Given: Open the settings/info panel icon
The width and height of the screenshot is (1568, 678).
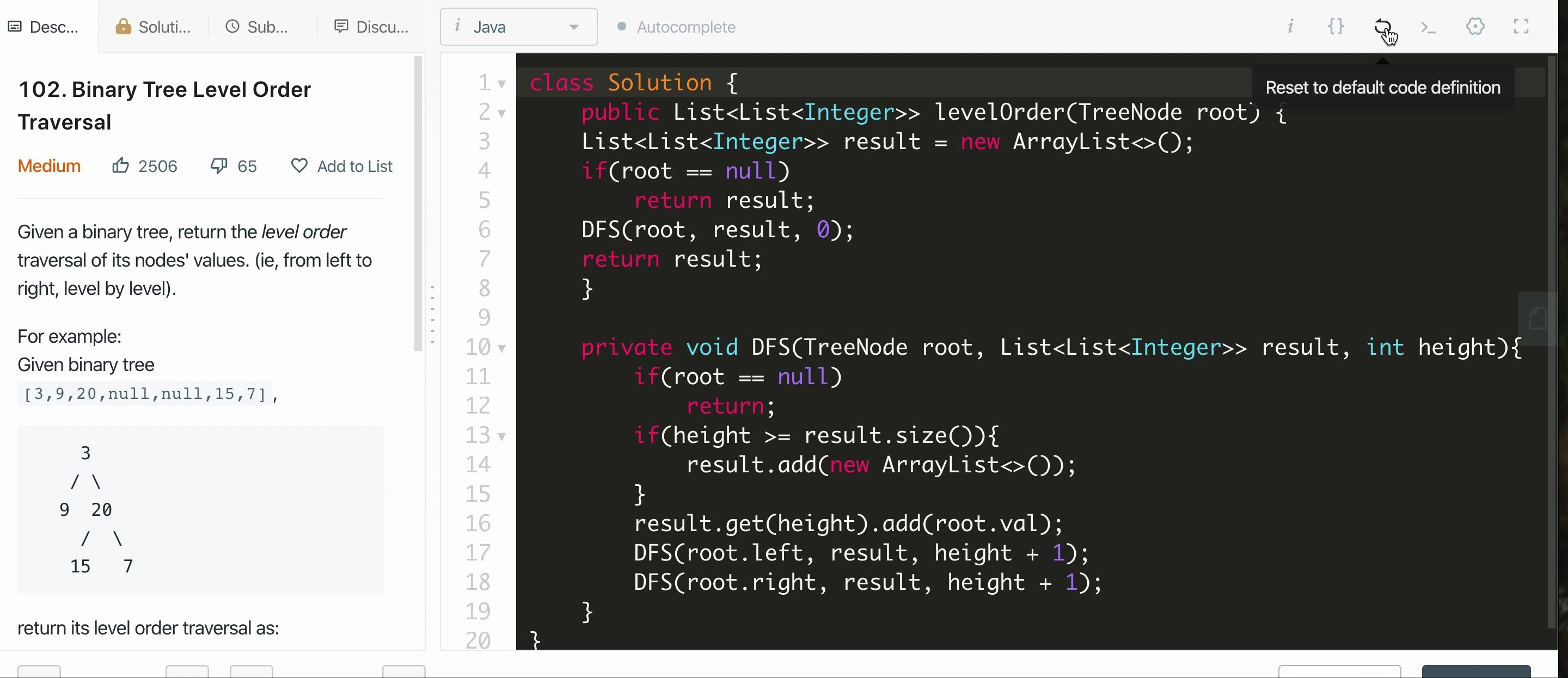Looking at the screenshot, I should 1291,26.
